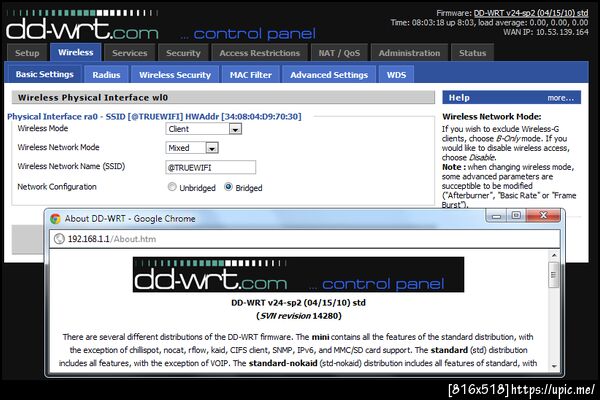Minimize the About DD-WRT window
The width and height of the screenshot is (600, 400).
pyautogui.click(x=496, y=216)
